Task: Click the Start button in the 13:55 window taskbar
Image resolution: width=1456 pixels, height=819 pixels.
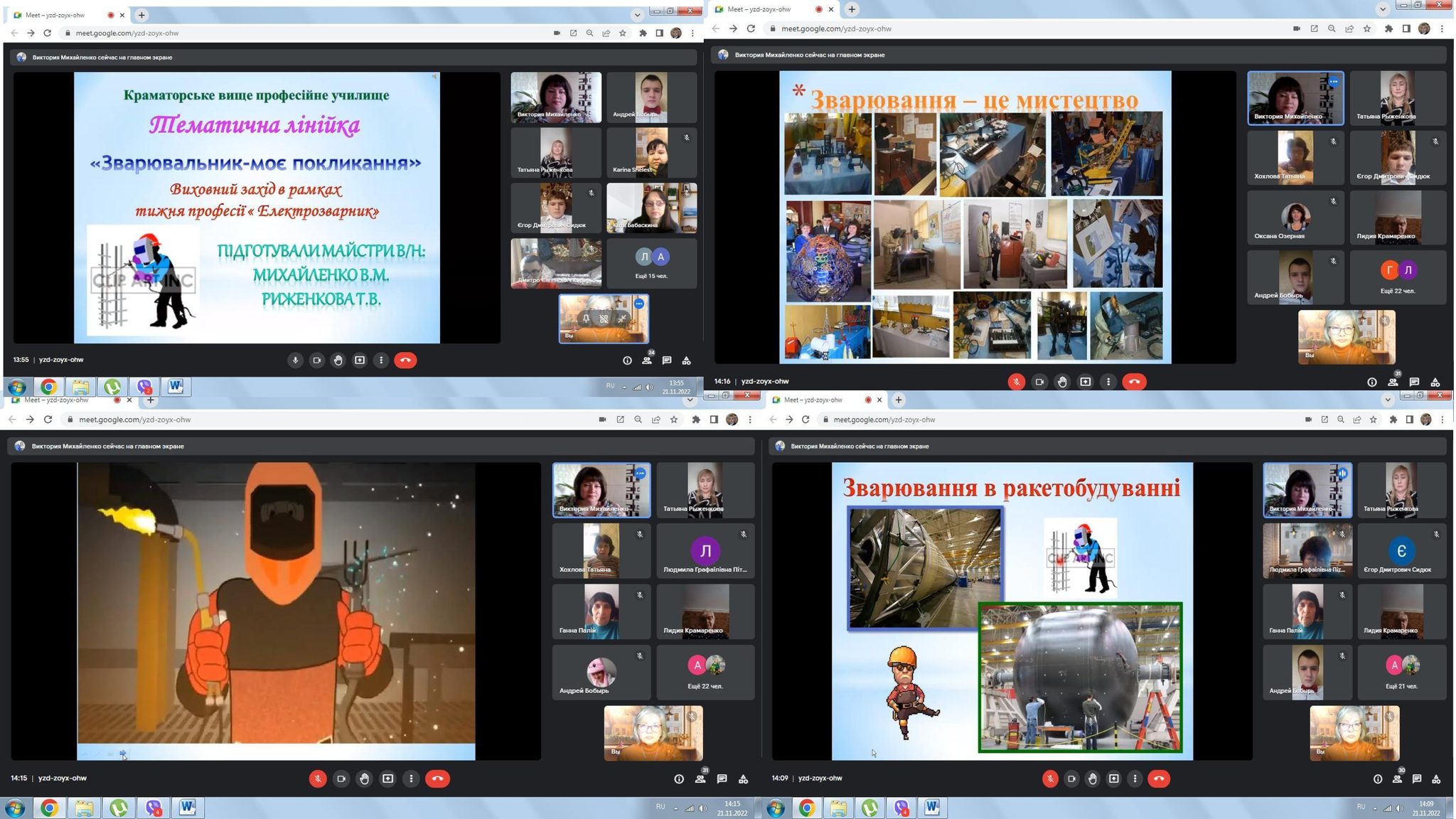Action: [x=16, y=387]
